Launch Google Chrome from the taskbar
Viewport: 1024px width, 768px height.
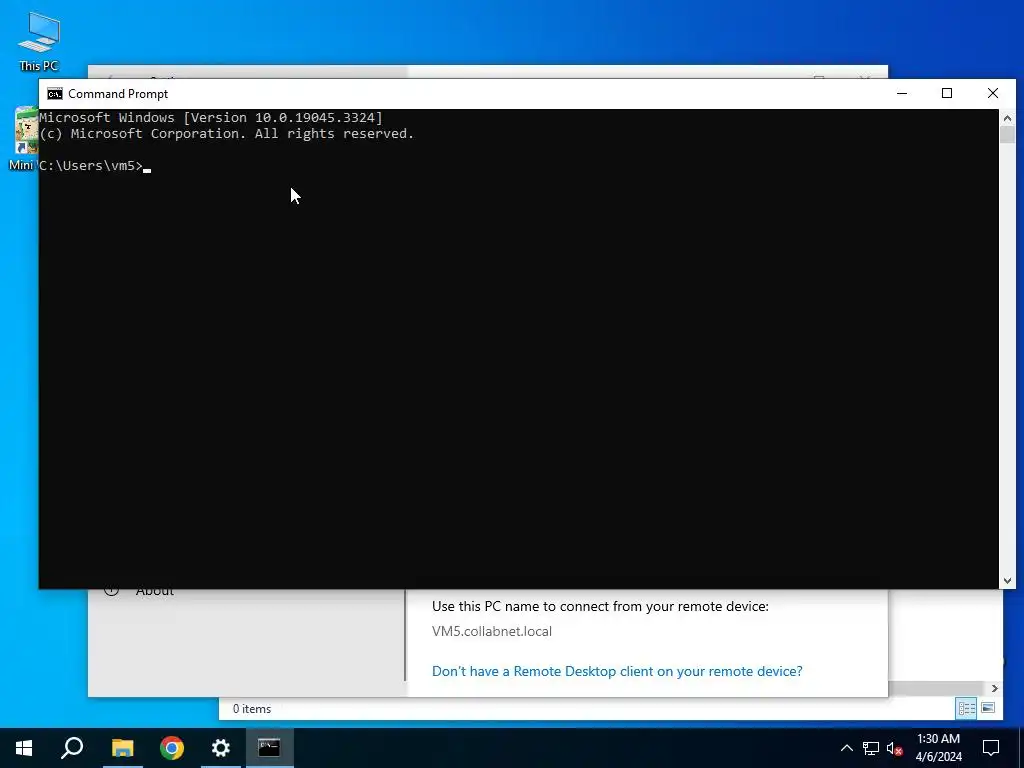(x=172, y=748)
